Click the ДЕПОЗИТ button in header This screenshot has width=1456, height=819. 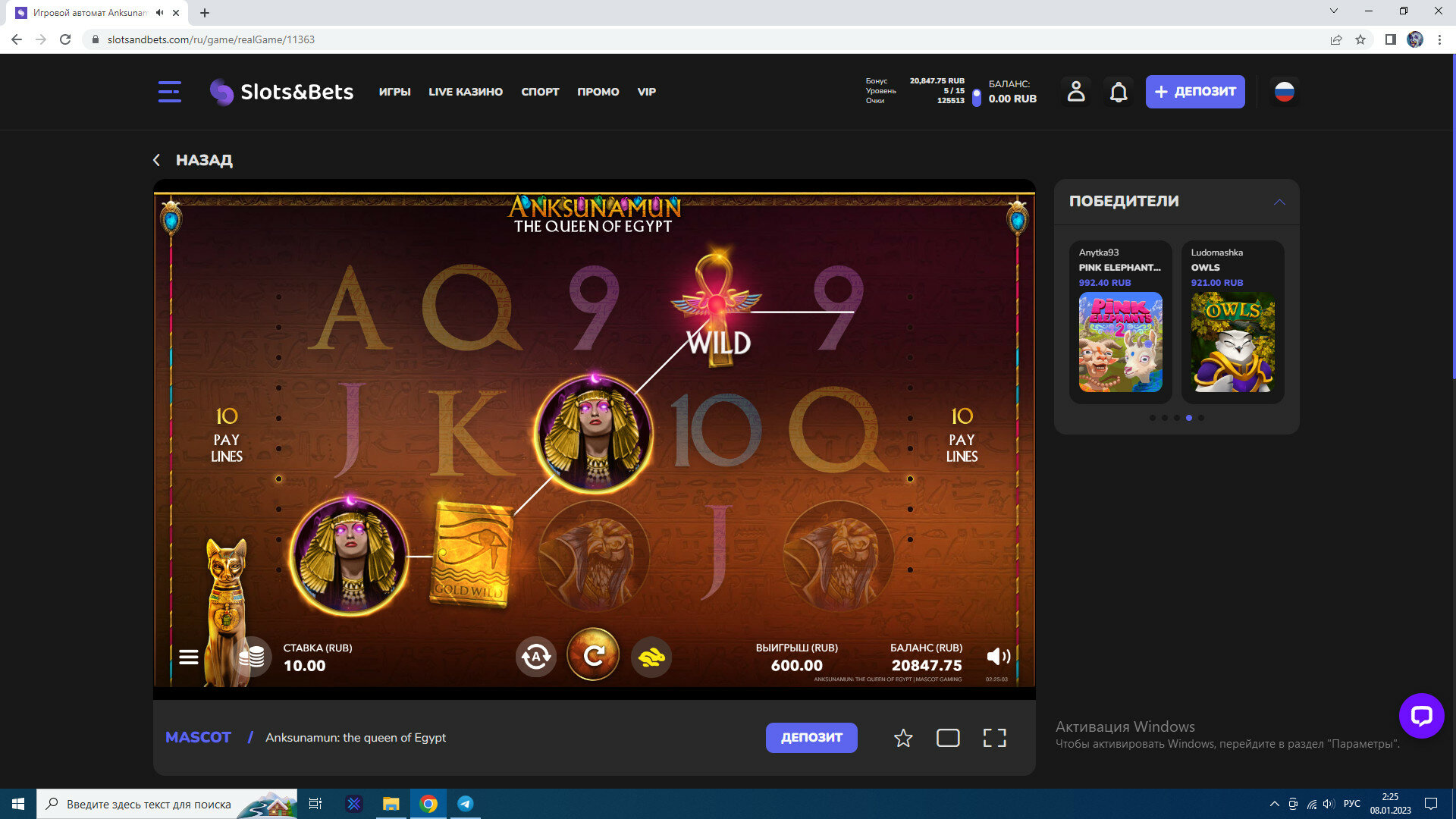(1194, 92)
